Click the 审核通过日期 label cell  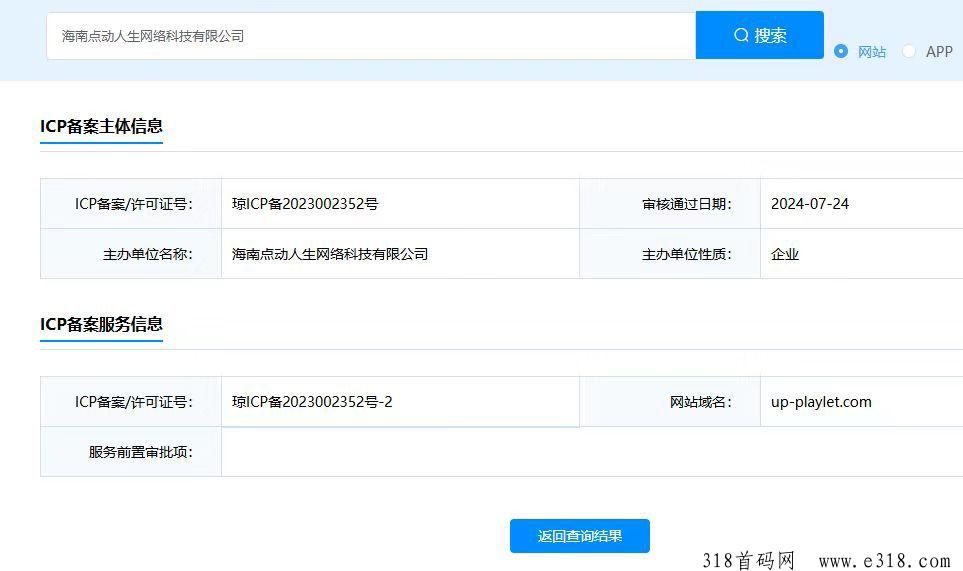670,204
